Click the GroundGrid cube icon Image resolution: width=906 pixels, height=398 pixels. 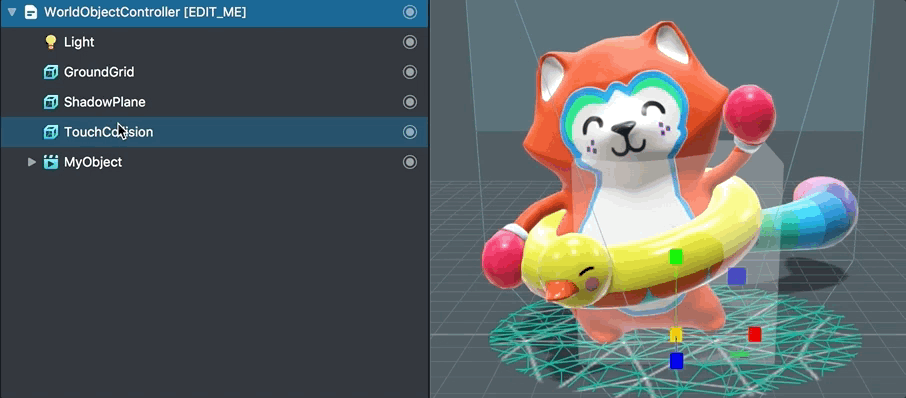(51, 72)
